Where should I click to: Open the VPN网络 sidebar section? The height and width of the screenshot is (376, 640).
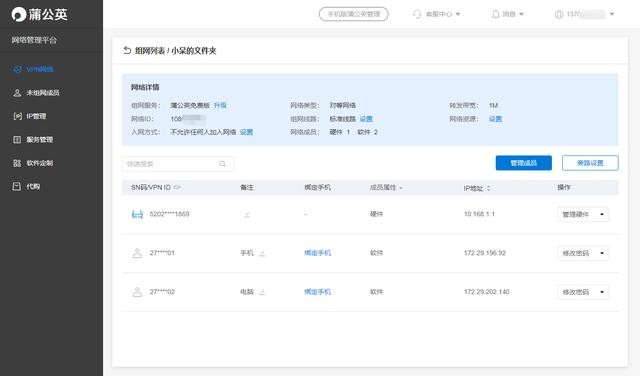[x=33, y=69]
